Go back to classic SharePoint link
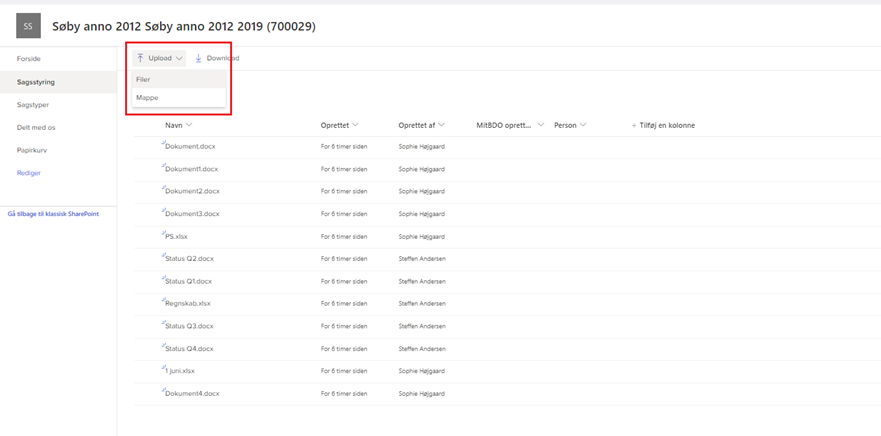881x436 pixels. pos(53,214)
